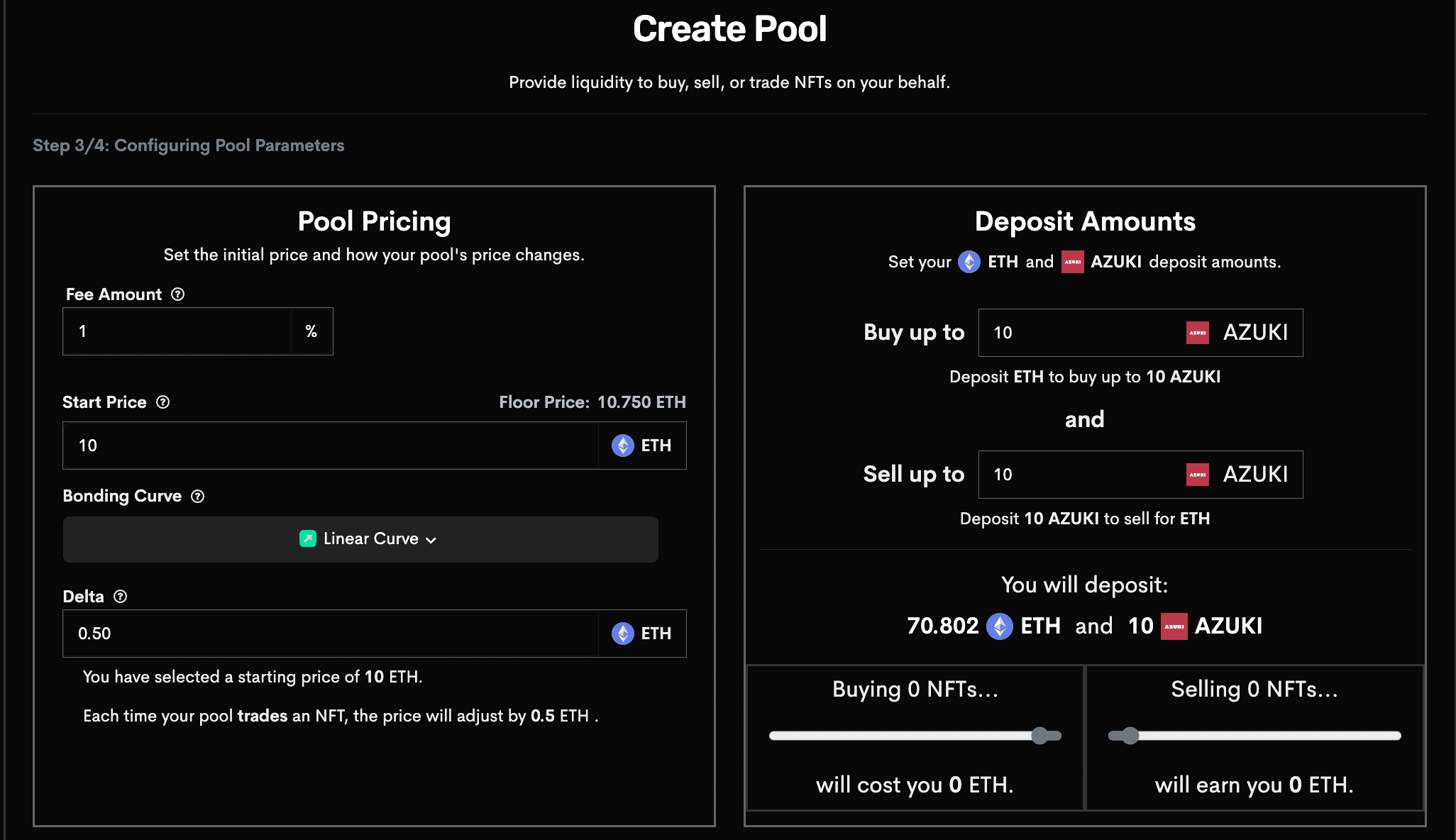Click the AZUKI icon in You will deposit summary
Screen dimensions: 1456x840
click(1174, 626)
